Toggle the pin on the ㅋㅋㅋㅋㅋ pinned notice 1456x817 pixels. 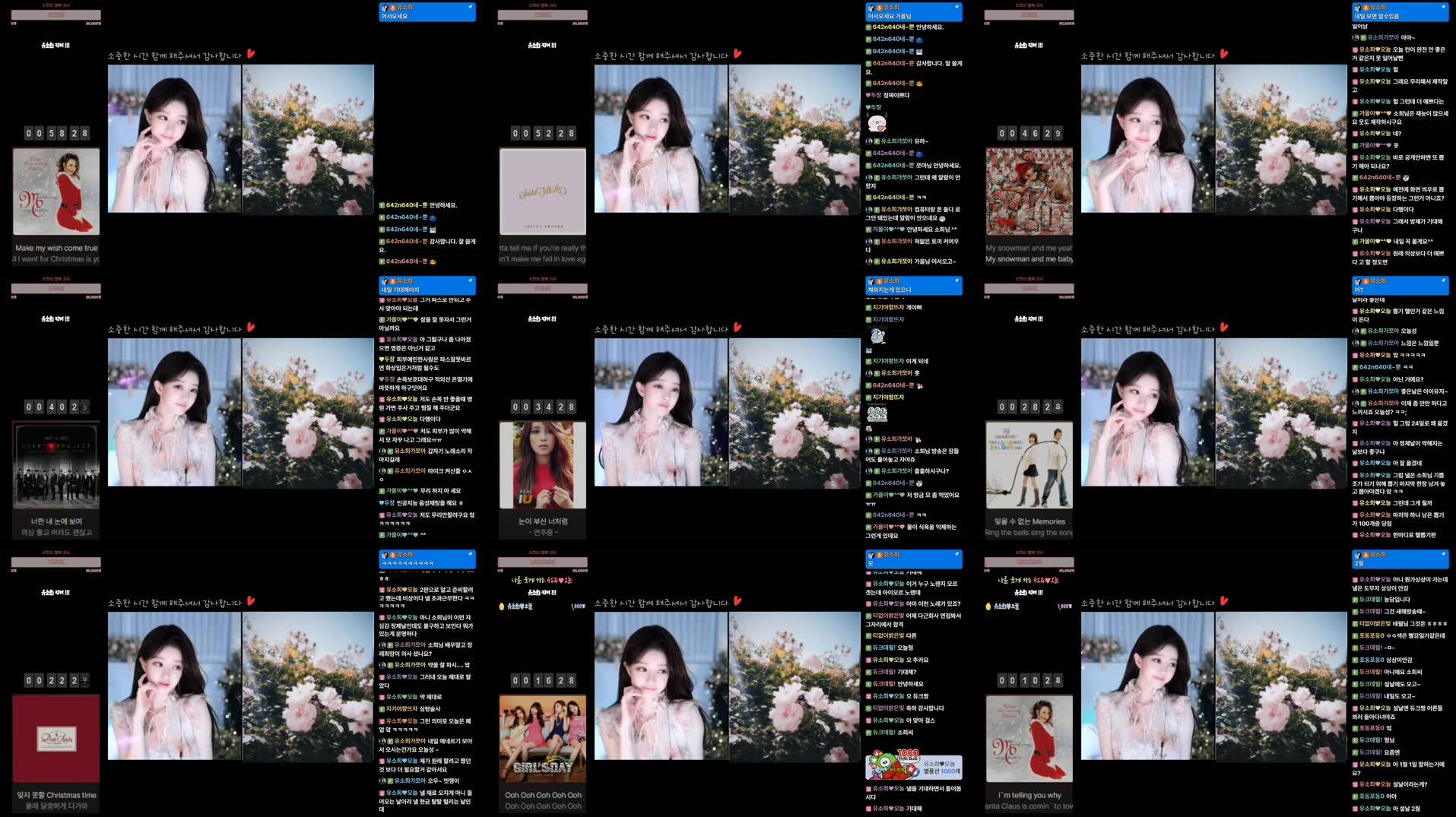coord(471,555)
